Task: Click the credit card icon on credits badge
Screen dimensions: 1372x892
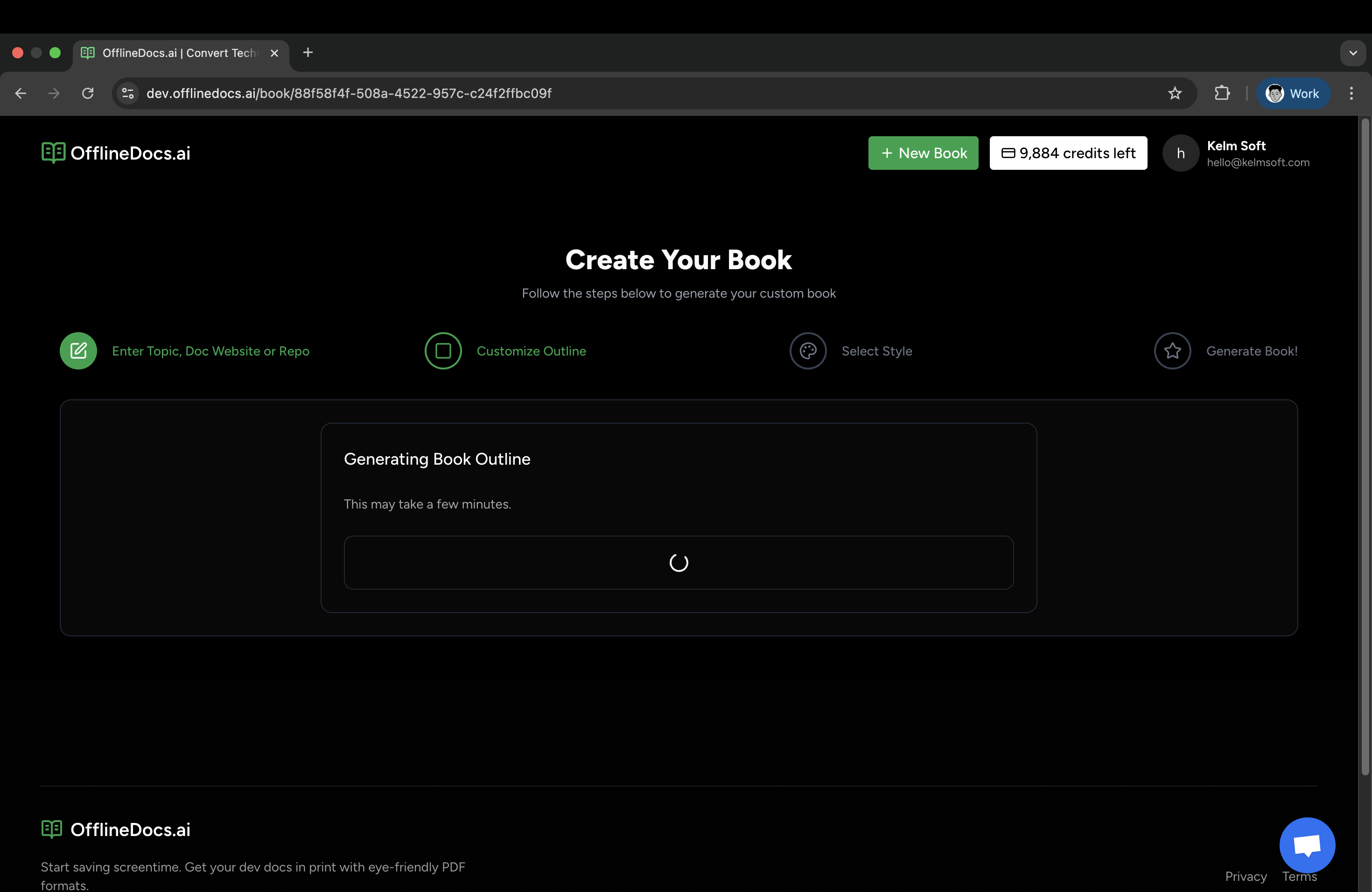Action: (1008, 153)
